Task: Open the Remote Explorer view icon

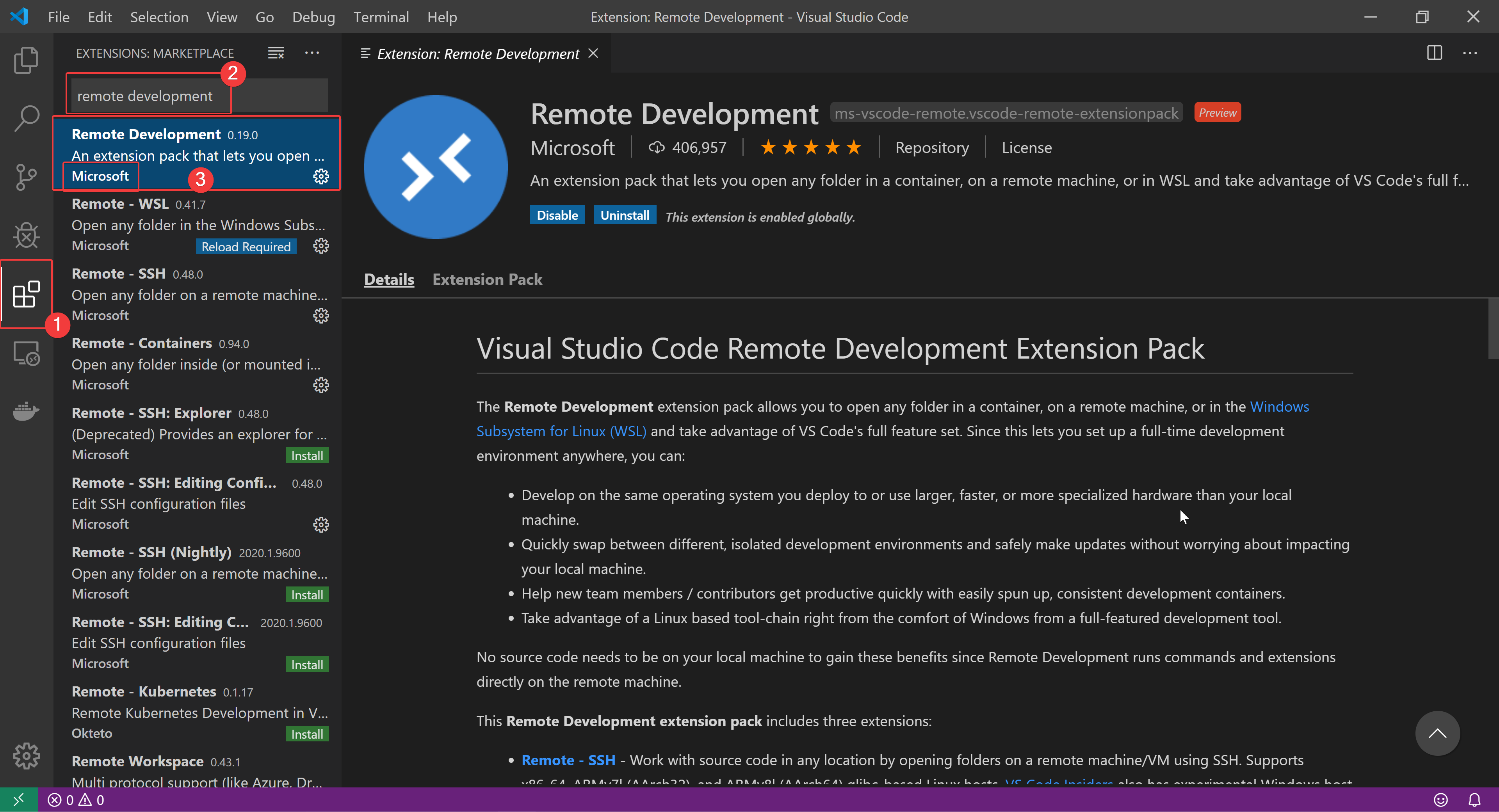Action: click(26, 353)
